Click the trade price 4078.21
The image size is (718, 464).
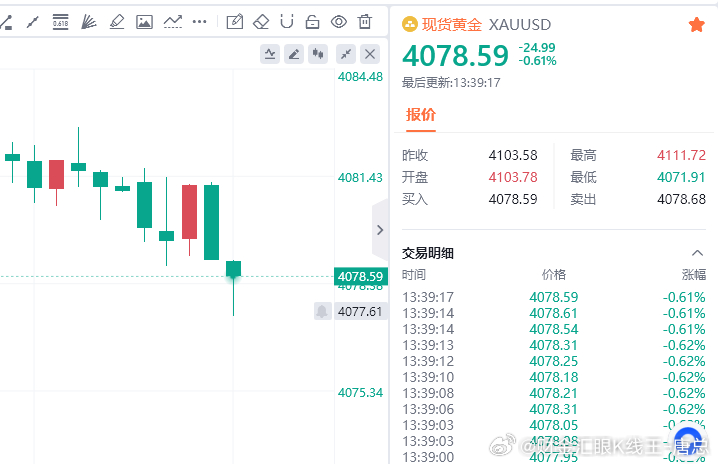pyautogui.click(x=554, y=393)
